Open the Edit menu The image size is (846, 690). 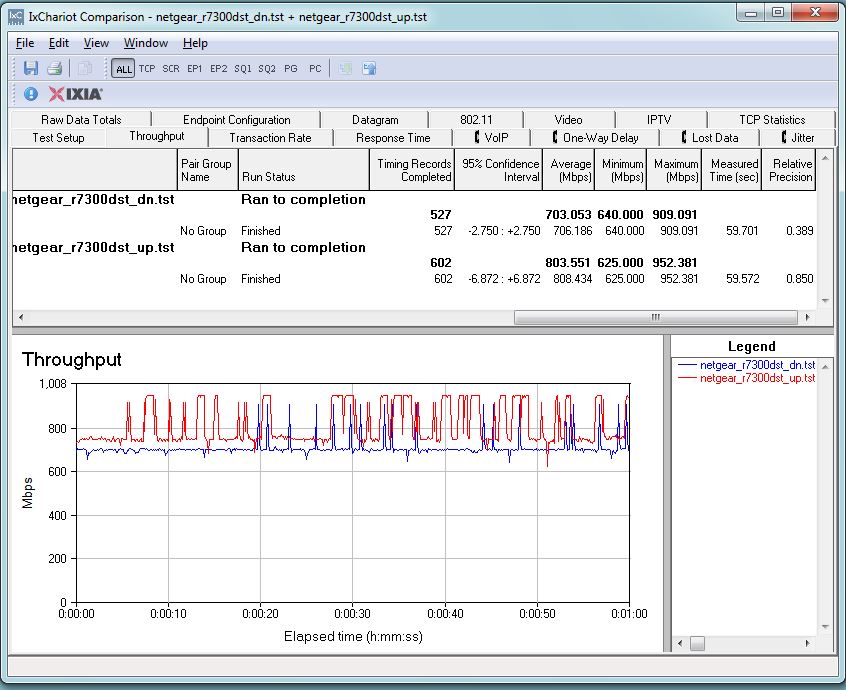(x=59, y=43)
